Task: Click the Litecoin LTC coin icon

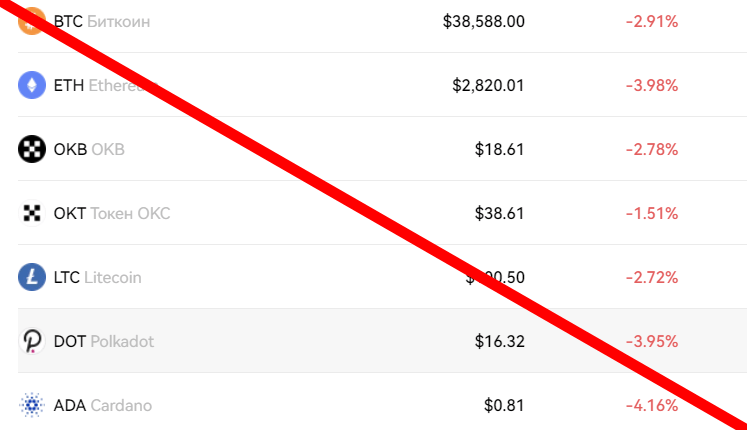Action: (32, 277)
